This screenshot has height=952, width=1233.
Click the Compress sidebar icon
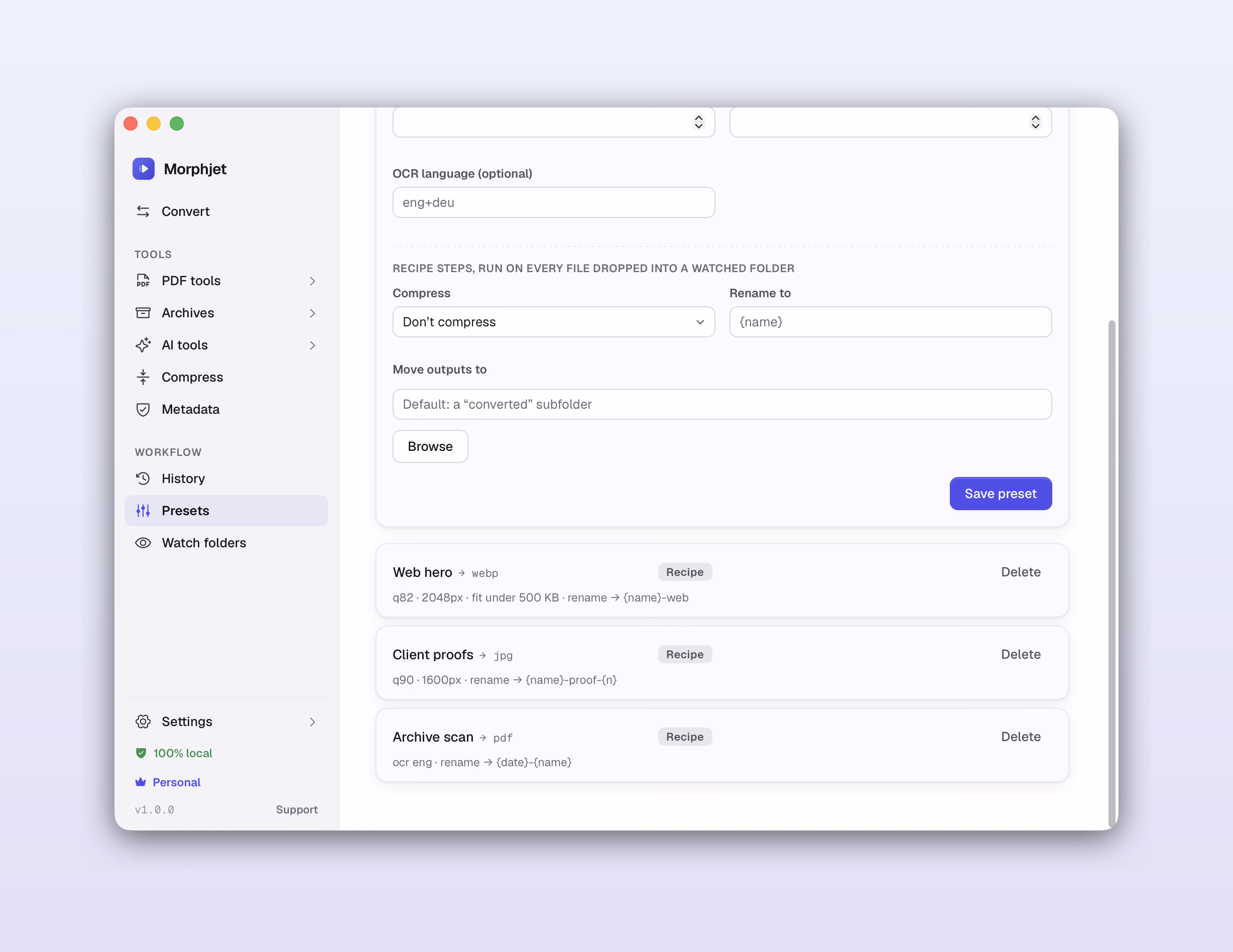pyautogui.click(x=143, y=377)
